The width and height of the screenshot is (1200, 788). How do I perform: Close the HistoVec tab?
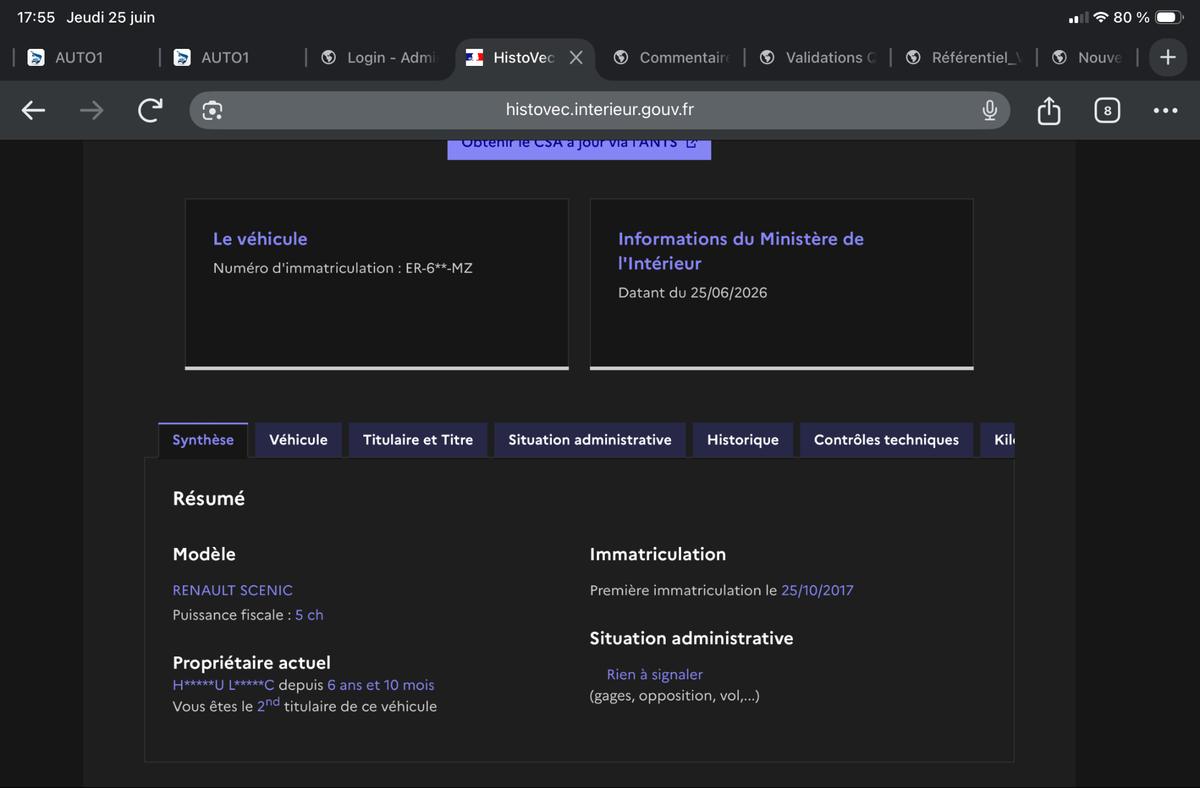click(576, 58)
